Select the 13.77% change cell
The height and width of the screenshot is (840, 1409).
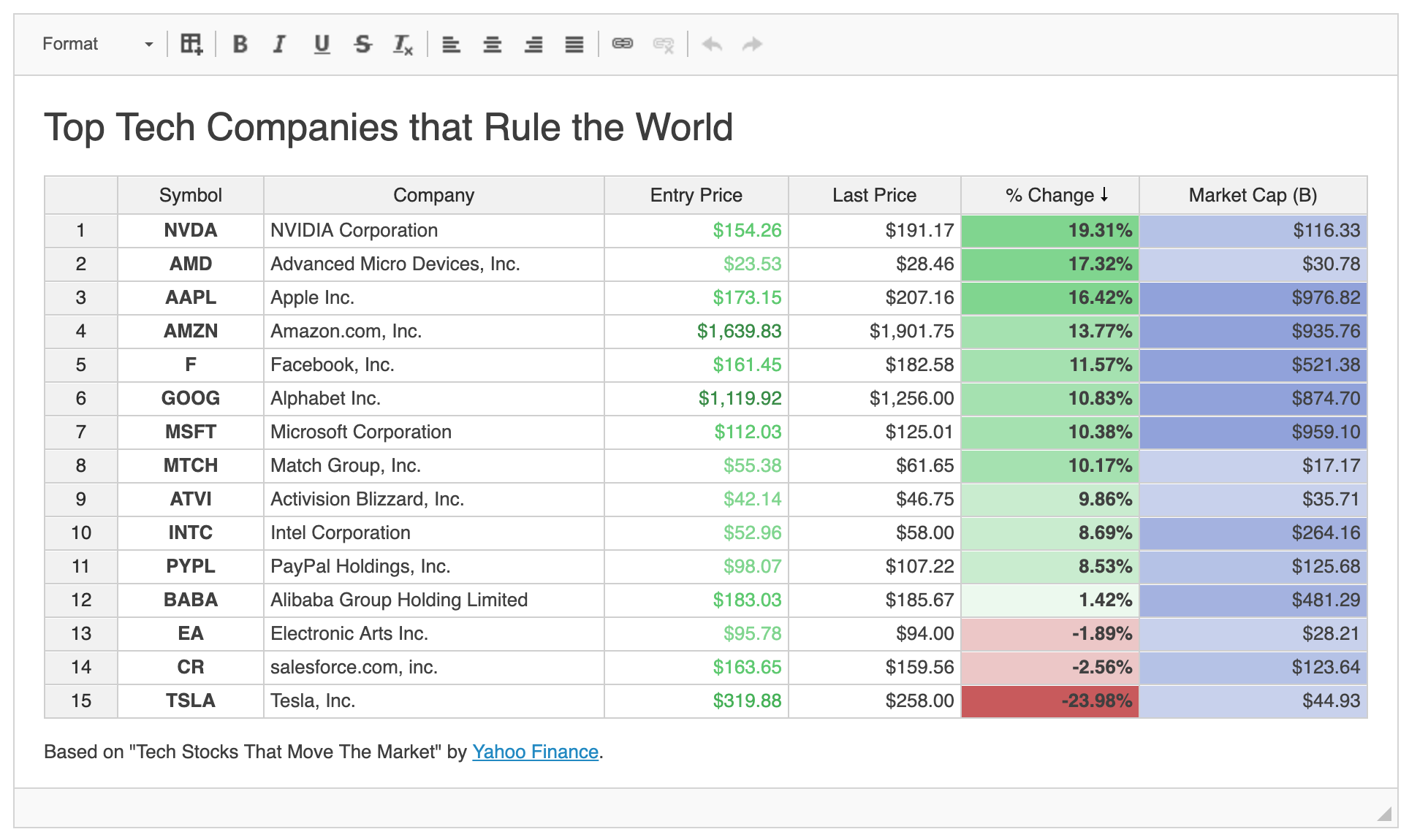click(x=1050, y=331)
